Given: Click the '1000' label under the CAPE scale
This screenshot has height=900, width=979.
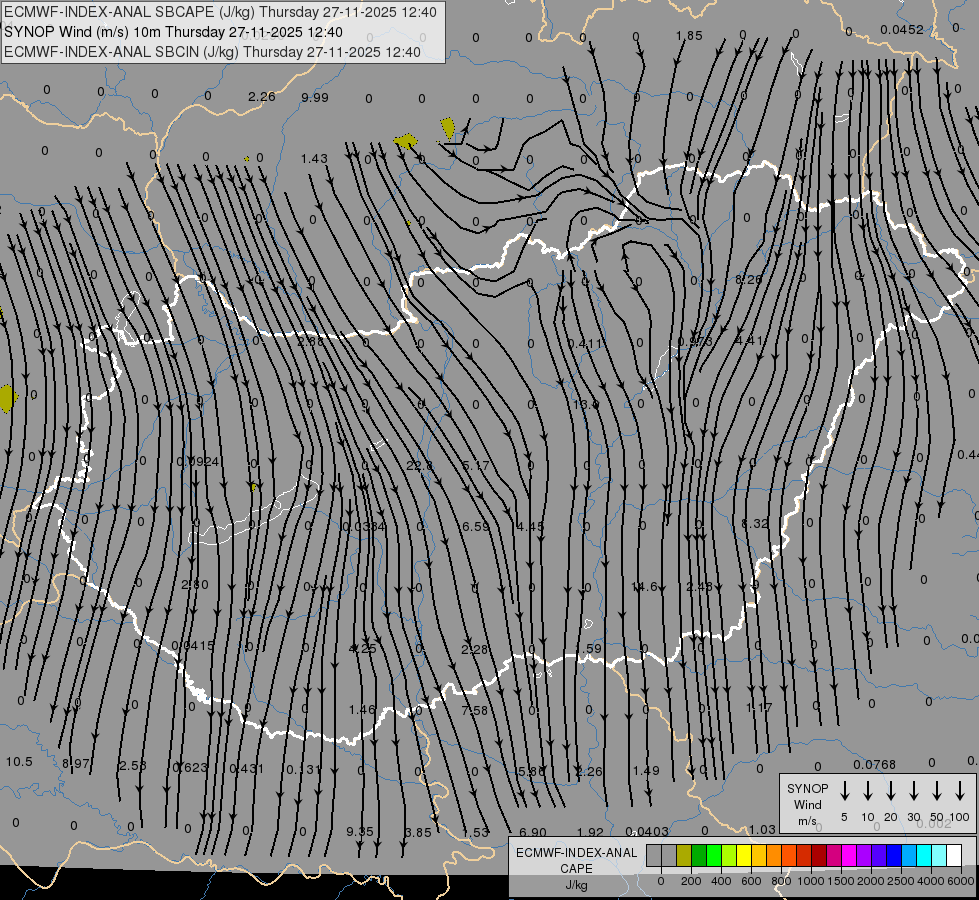Looking at the screenshot, I should pyautogui.click(x=810, y=881).
